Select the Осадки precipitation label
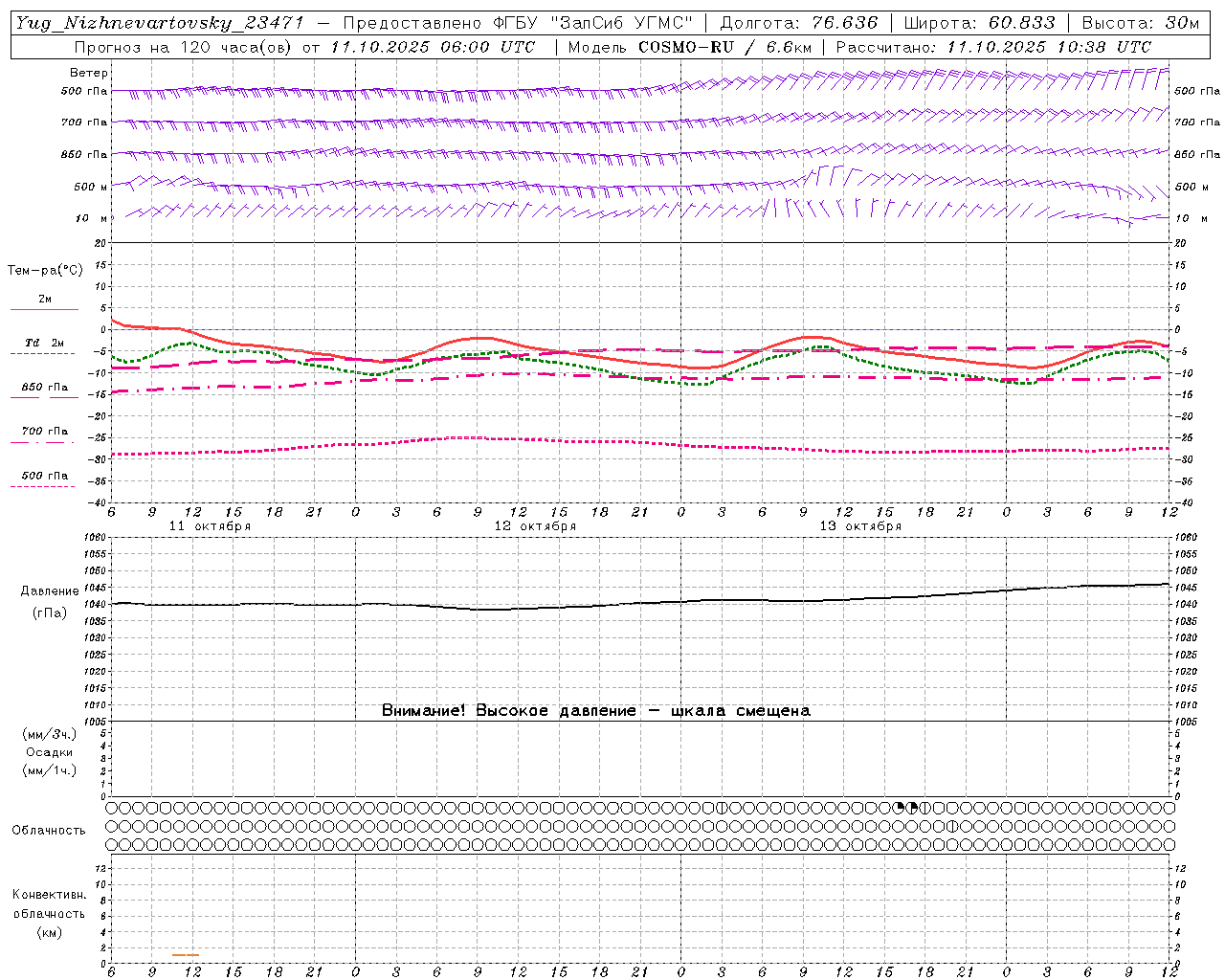 (50, 752)
